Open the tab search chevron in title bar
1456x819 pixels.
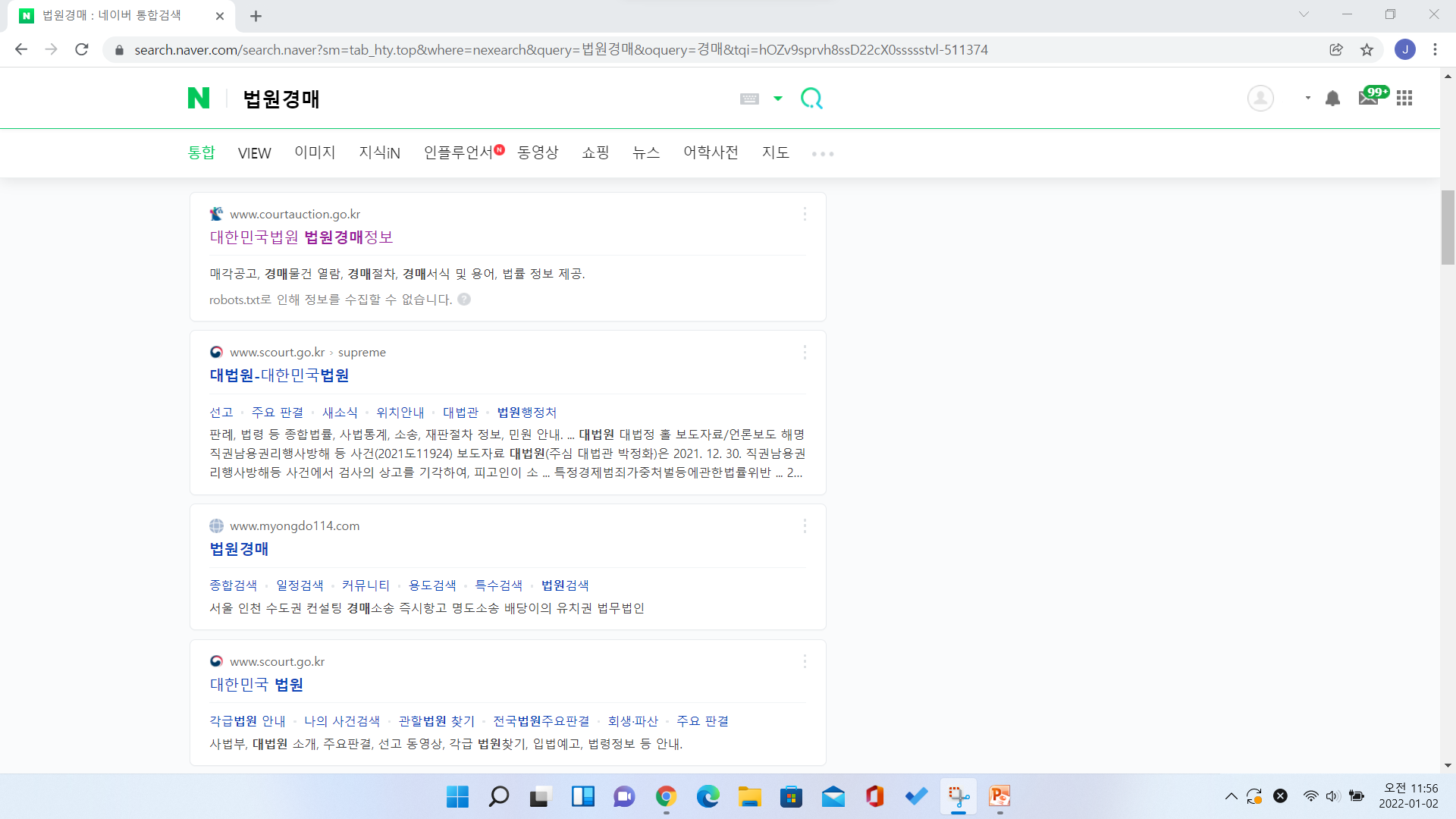[x=1304, y=14]
